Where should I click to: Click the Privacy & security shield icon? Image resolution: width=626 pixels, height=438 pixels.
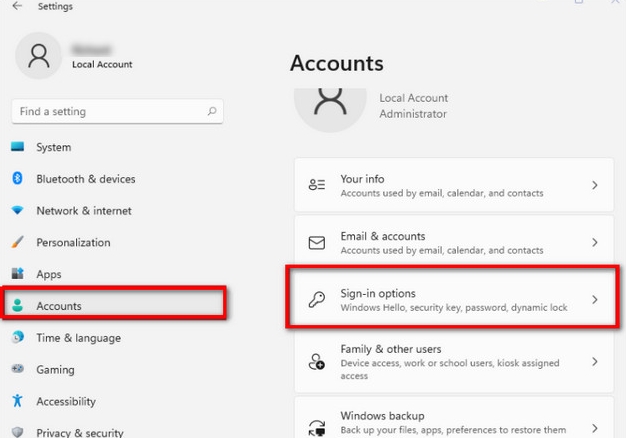coord(18,432)
